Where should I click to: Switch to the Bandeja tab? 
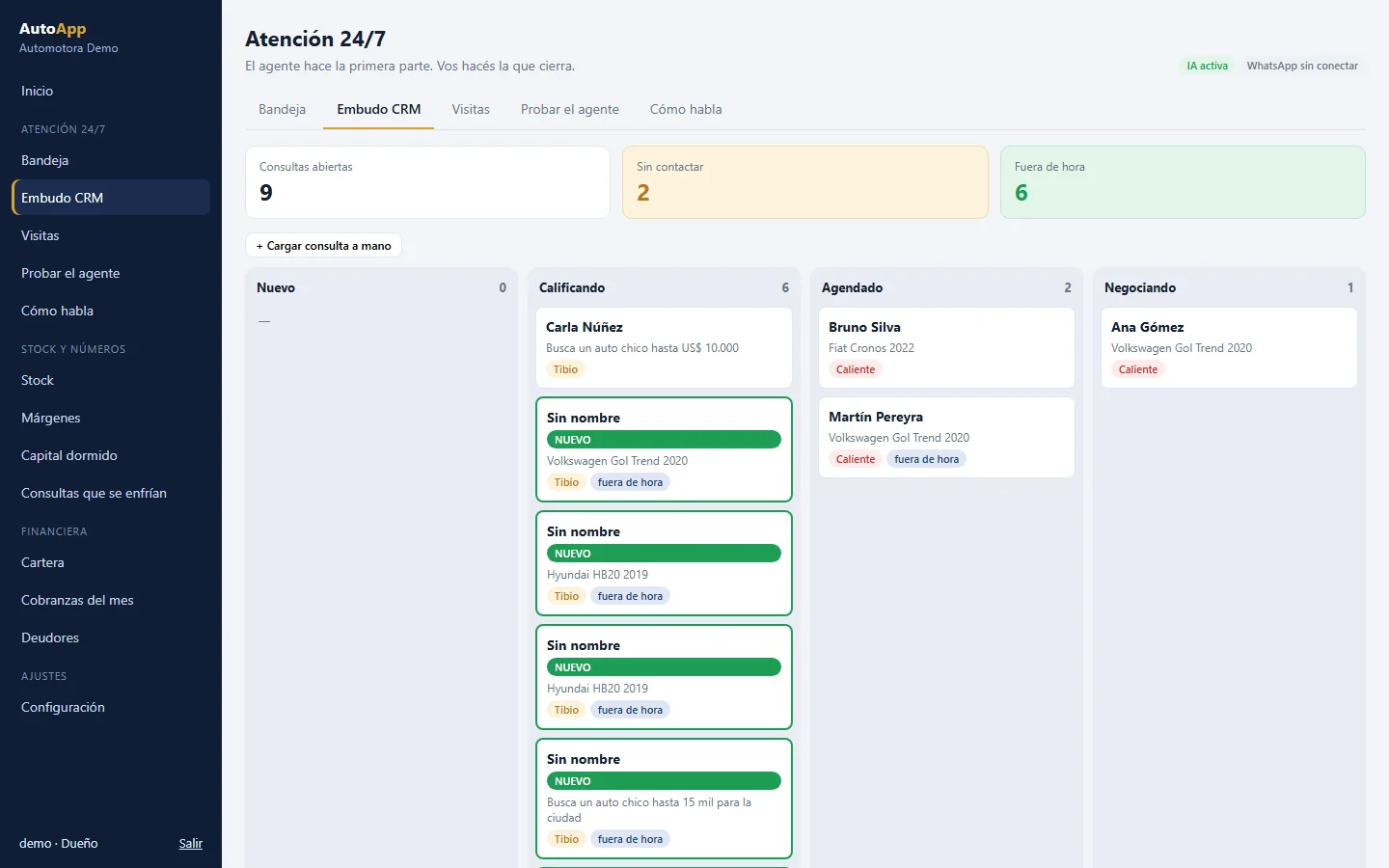click(x=282, y=109)
